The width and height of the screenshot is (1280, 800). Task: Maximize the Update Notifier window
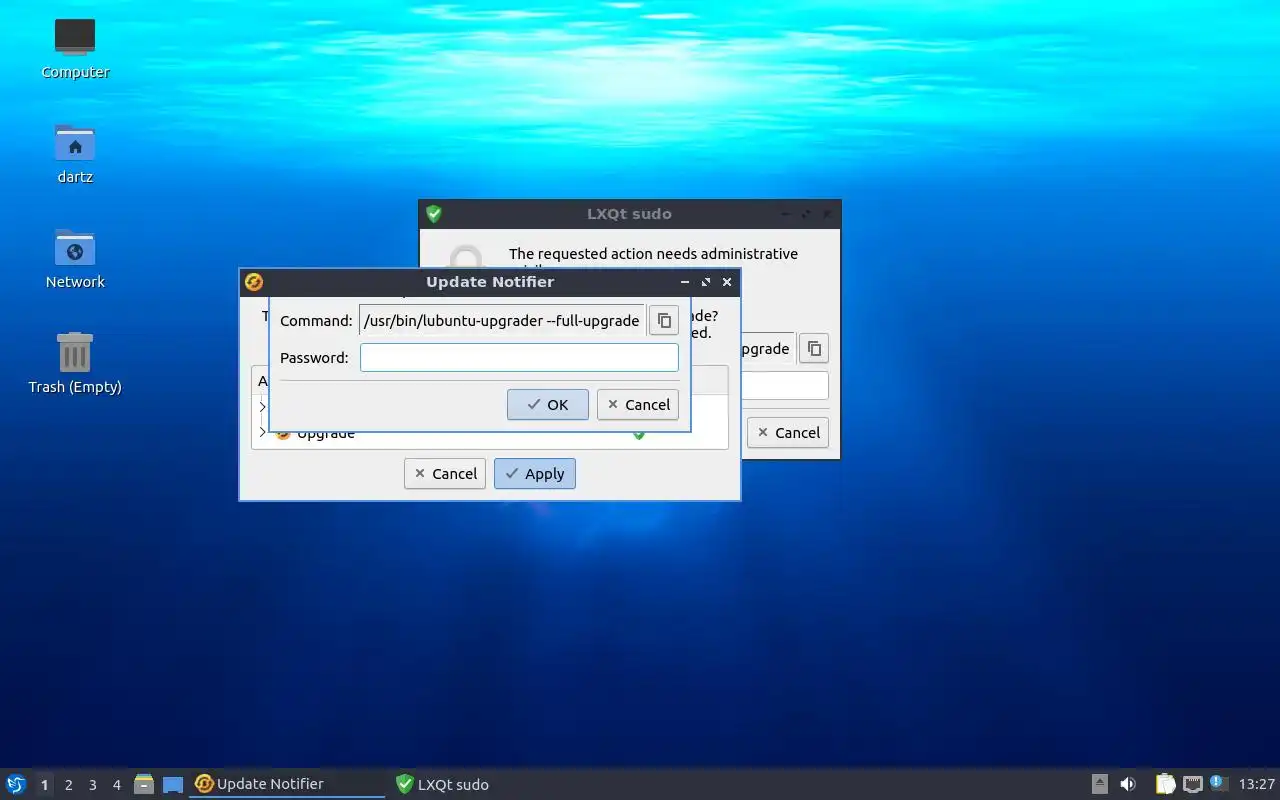706,282
